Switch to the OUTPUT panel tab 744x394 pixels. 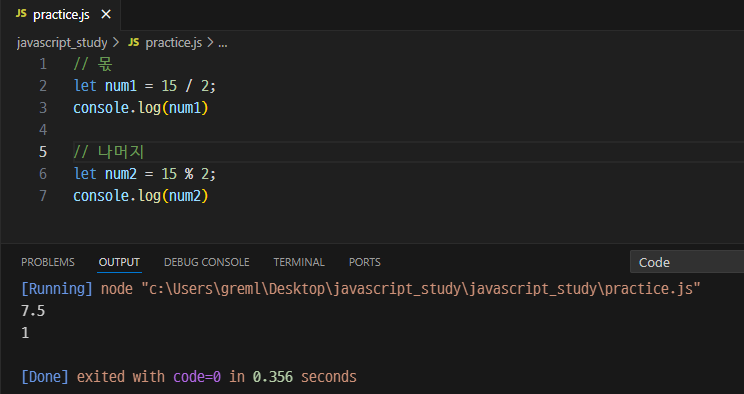pos(119,262)
